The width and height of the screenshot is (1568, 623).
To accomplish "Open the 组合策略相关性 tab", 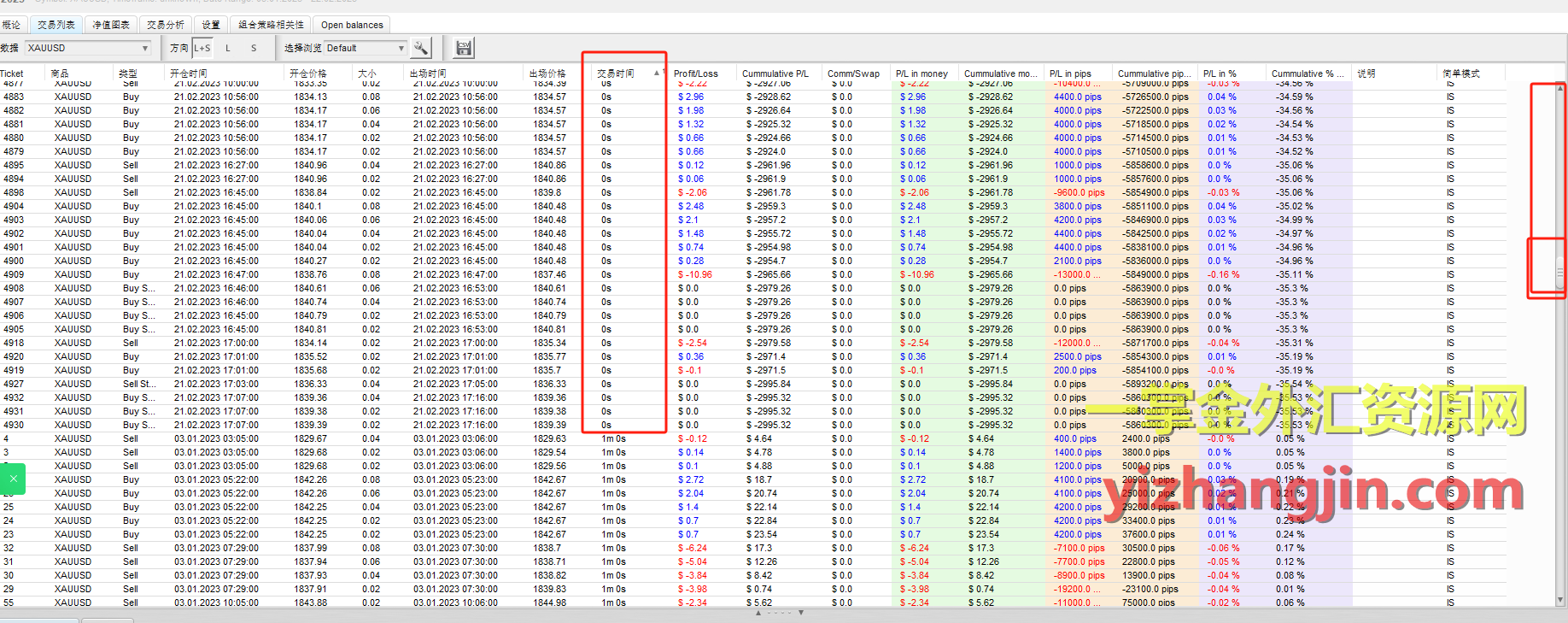I will (271, 25).
